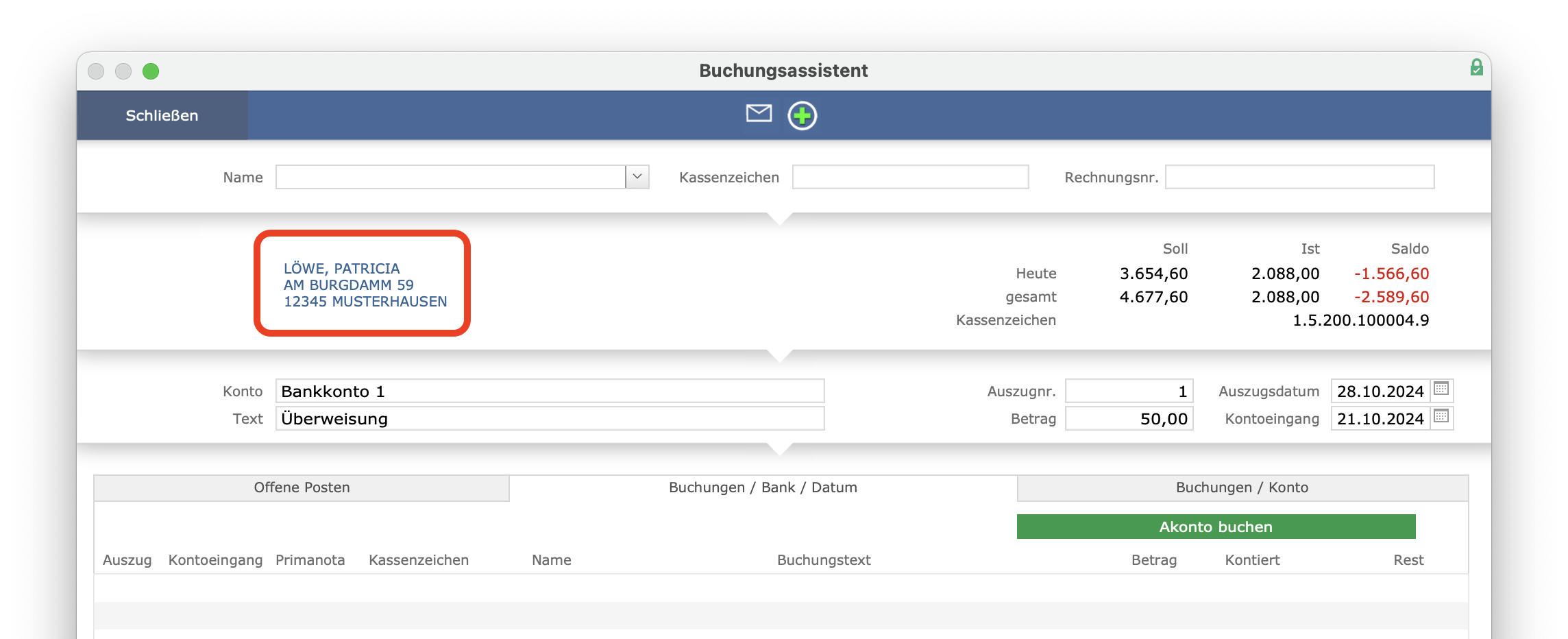Click the Auszugsdatum field 28.10.2024
The height and width of the screenshot is (639, 1568).
click(1380, 391)
